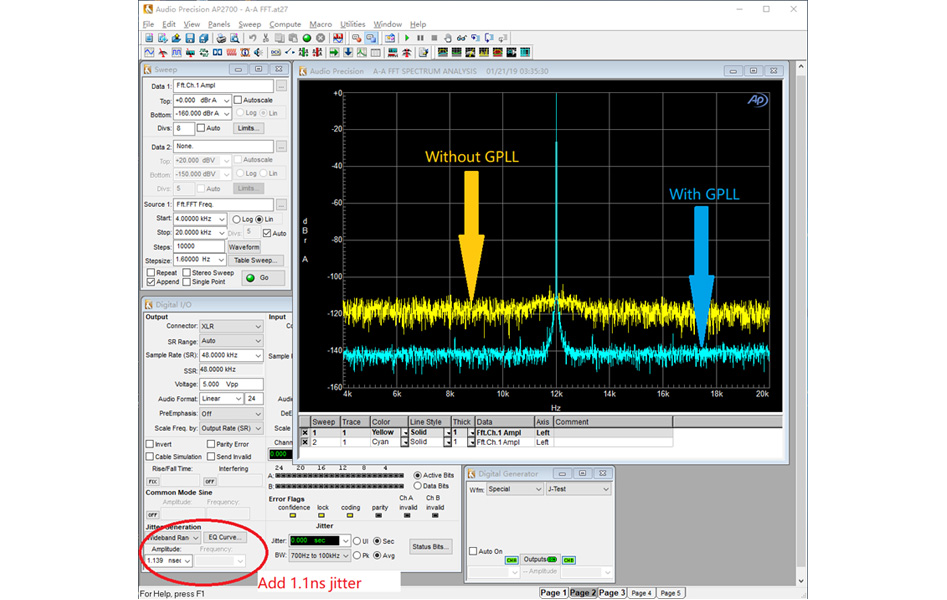Click the main window vertical scrollbar
The image size is (947, 600).
pyautogui.click(x=801, y=324)
